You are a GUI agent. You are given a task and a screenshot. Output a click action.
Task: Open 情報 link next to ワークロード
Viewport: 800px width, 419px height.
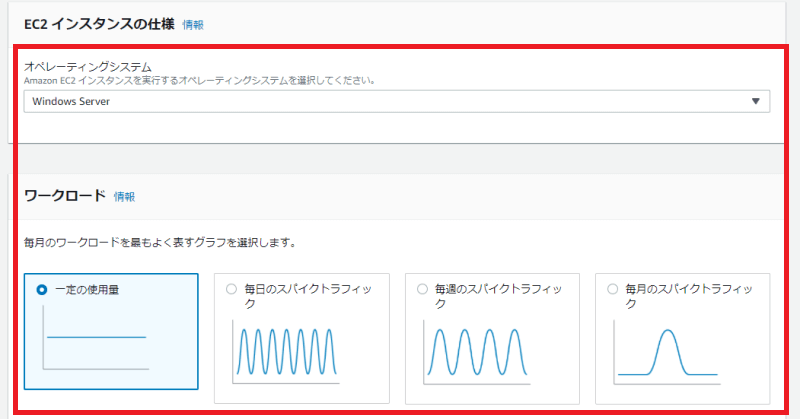tap(124, 196)
